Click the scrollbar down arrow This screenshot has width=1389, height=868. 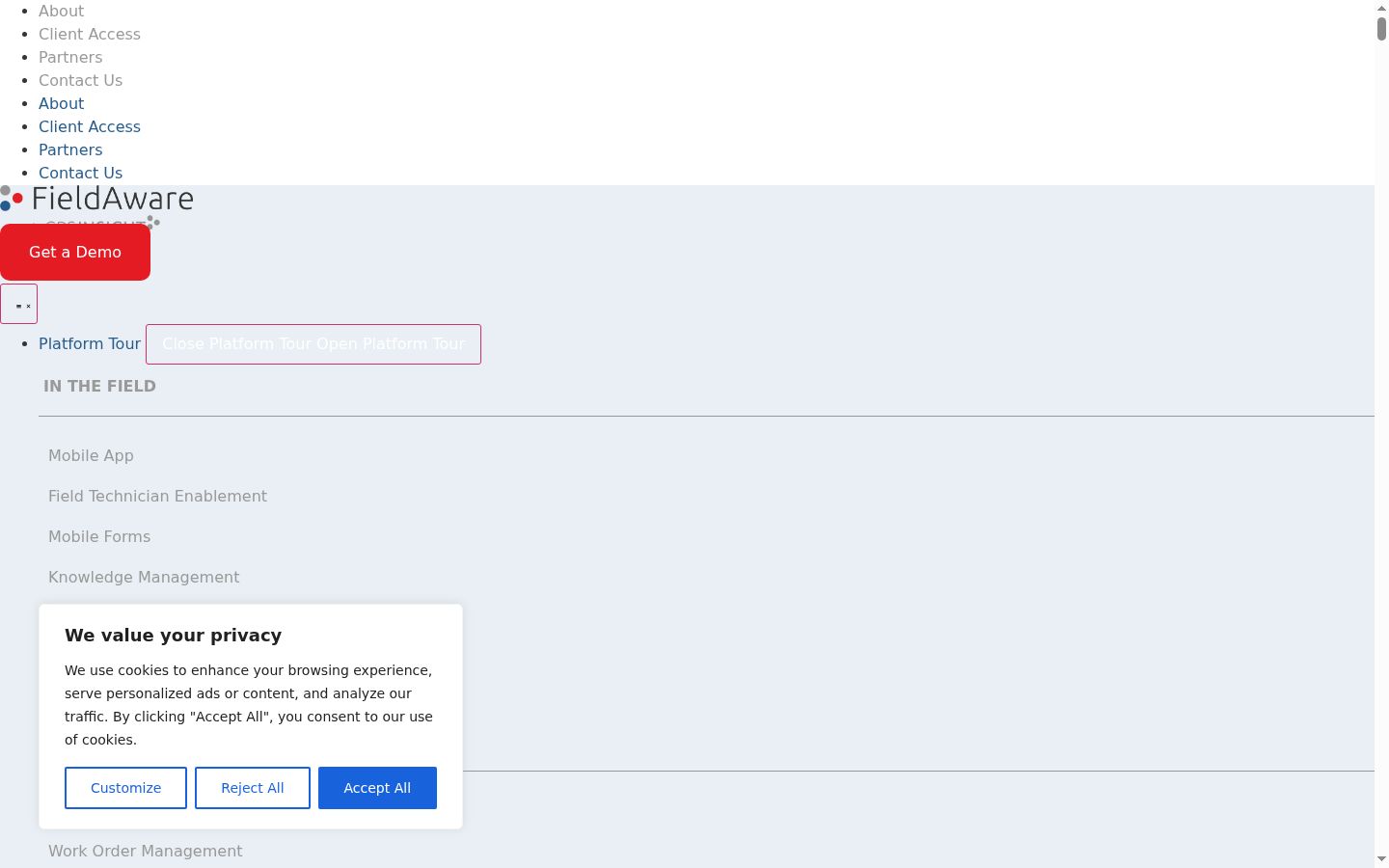1381,858
